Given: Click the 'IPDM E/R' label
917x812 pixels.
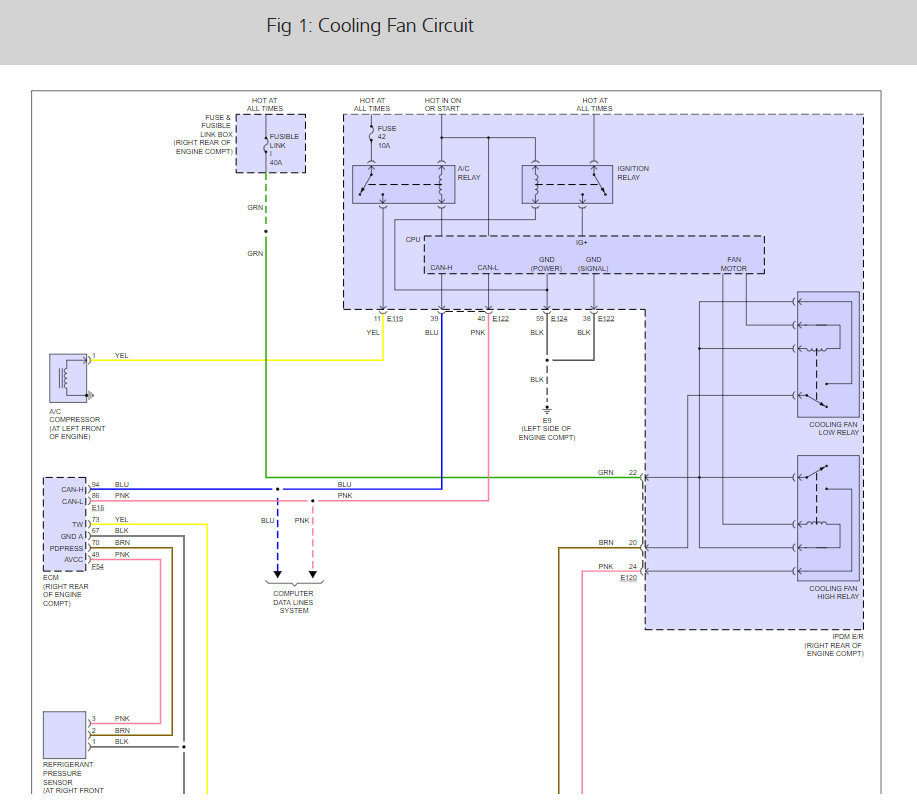Looking at the screenshot, I should click(x=848, y=636).
